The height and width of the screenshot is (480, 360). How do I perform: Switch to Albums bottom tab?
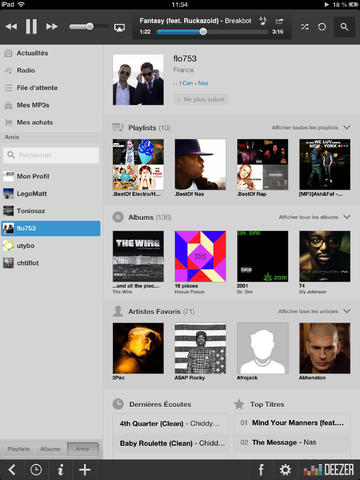click(50, 449)
